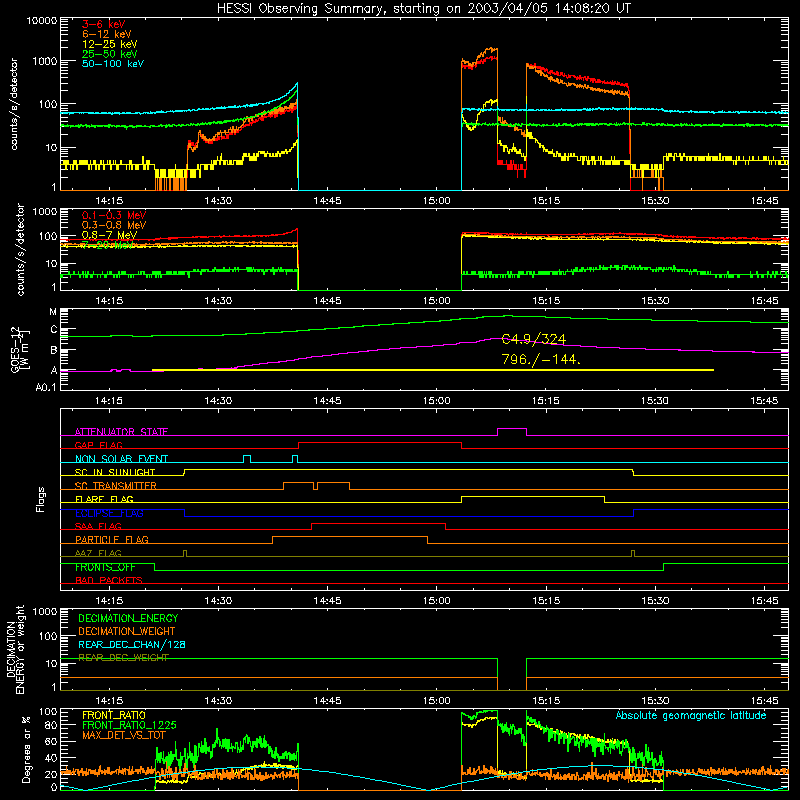
Task: Select the REAR_DEC_CHAN/128 legend label
Action: [x=132, y=644]
